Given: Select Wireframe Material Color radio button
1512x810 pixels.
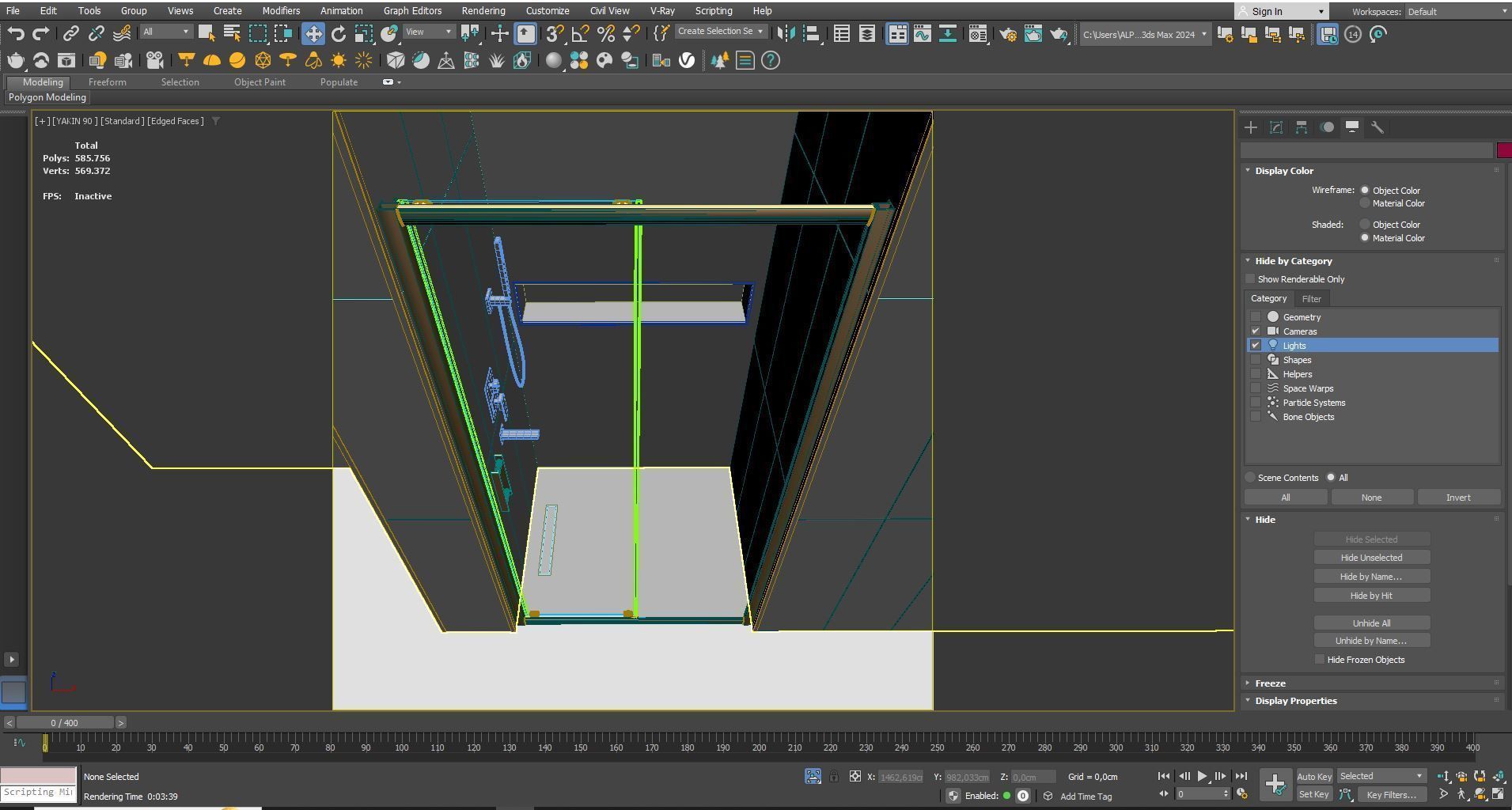Looking at the screenshot, I should (x=1365, y=203).
